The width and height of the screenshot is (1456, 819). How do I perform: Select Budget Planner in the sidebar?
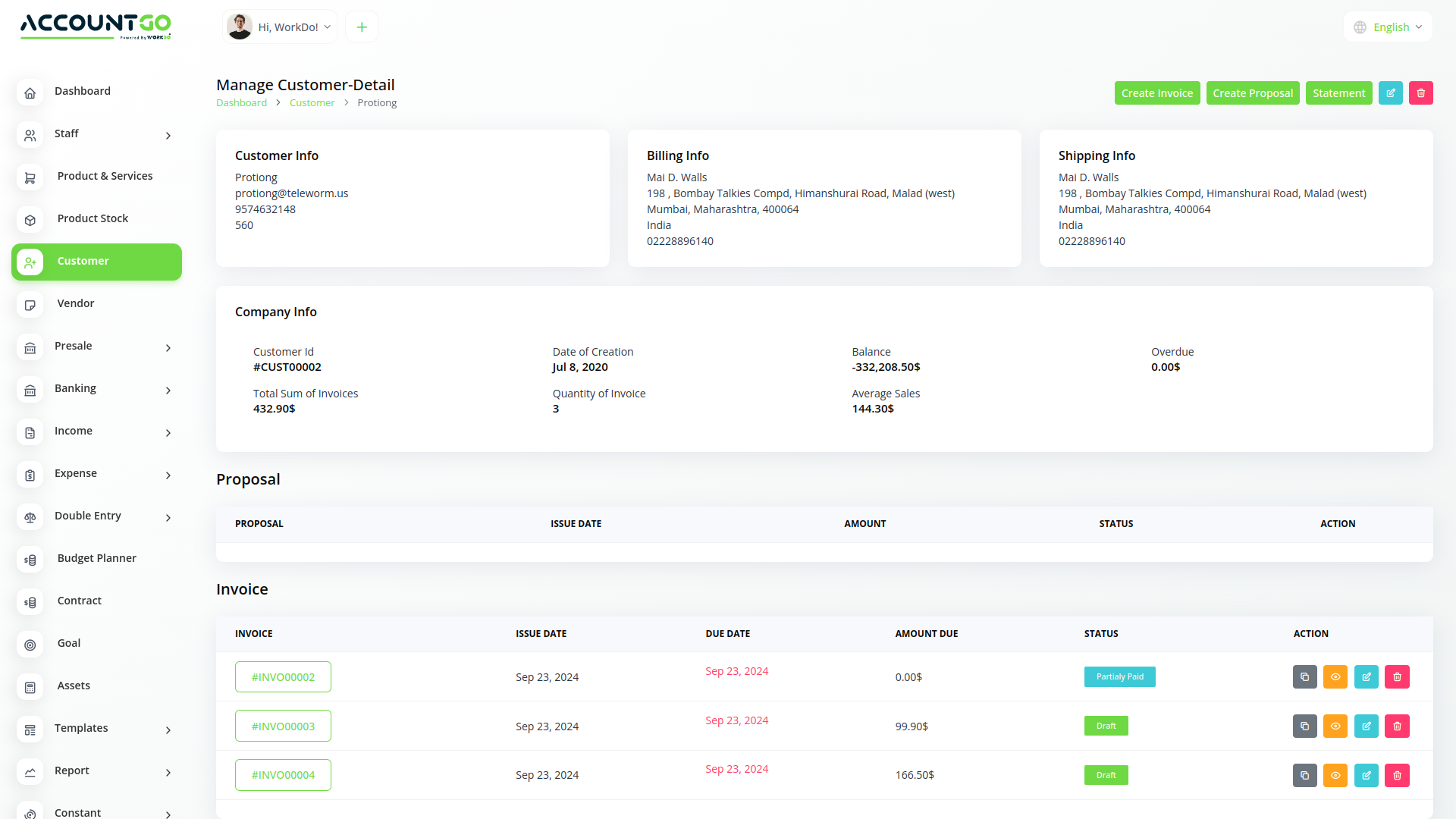[x=96, y=558]
